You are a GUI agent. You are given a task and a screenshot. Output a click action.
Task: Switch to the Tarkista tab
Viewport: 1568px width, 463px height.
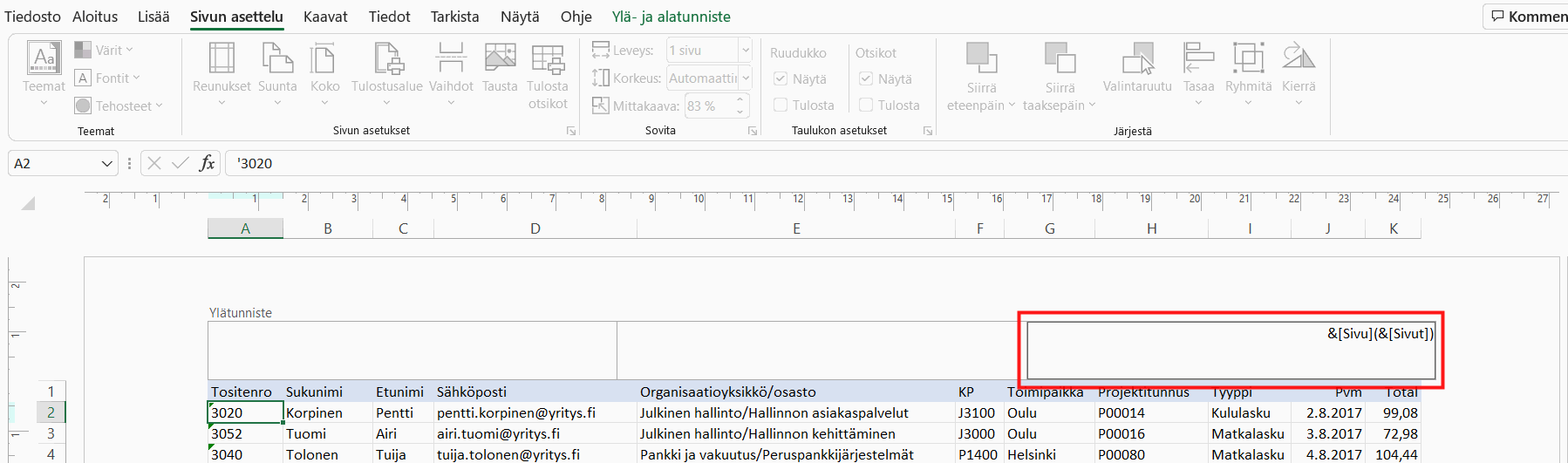click(x=454, y=17)
